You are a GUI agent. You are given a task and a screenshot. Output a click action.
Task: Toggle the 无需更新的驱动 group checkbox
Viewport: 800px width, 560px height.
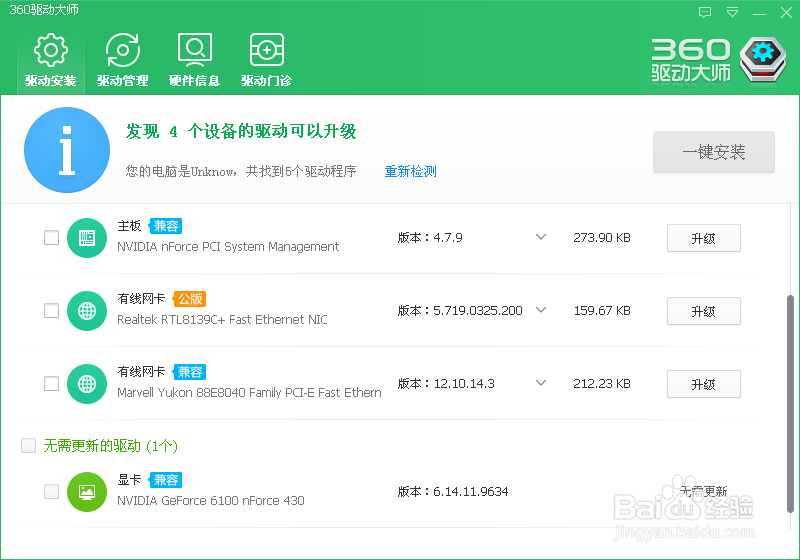click(29, 446)
